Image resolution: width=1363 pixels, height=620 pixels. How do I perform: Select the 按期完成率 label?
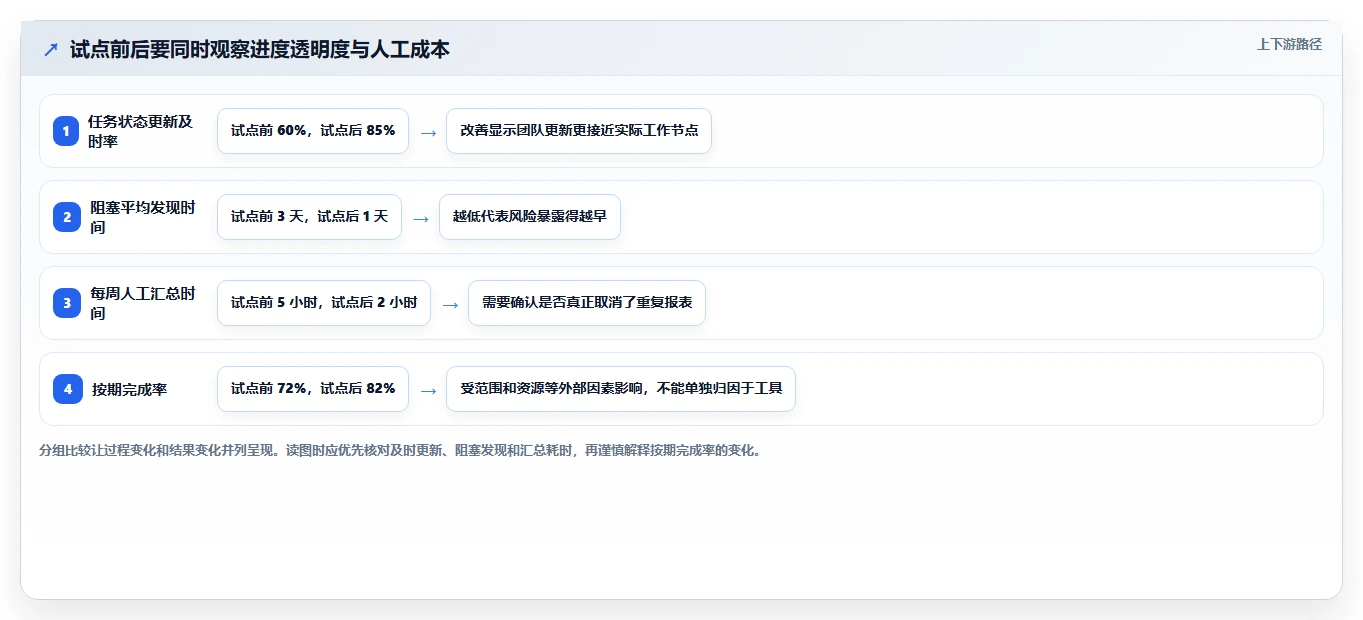[x=129, y=389]
